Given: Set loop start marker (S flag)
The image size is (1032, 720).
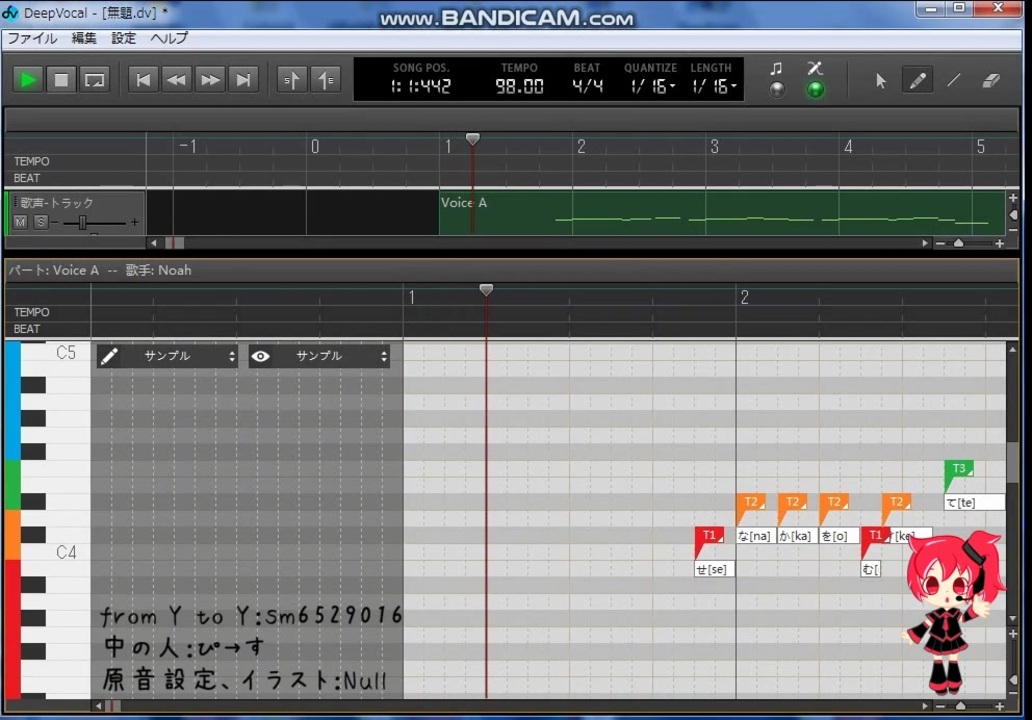Looking at the screenshot, I should [292, 80].
